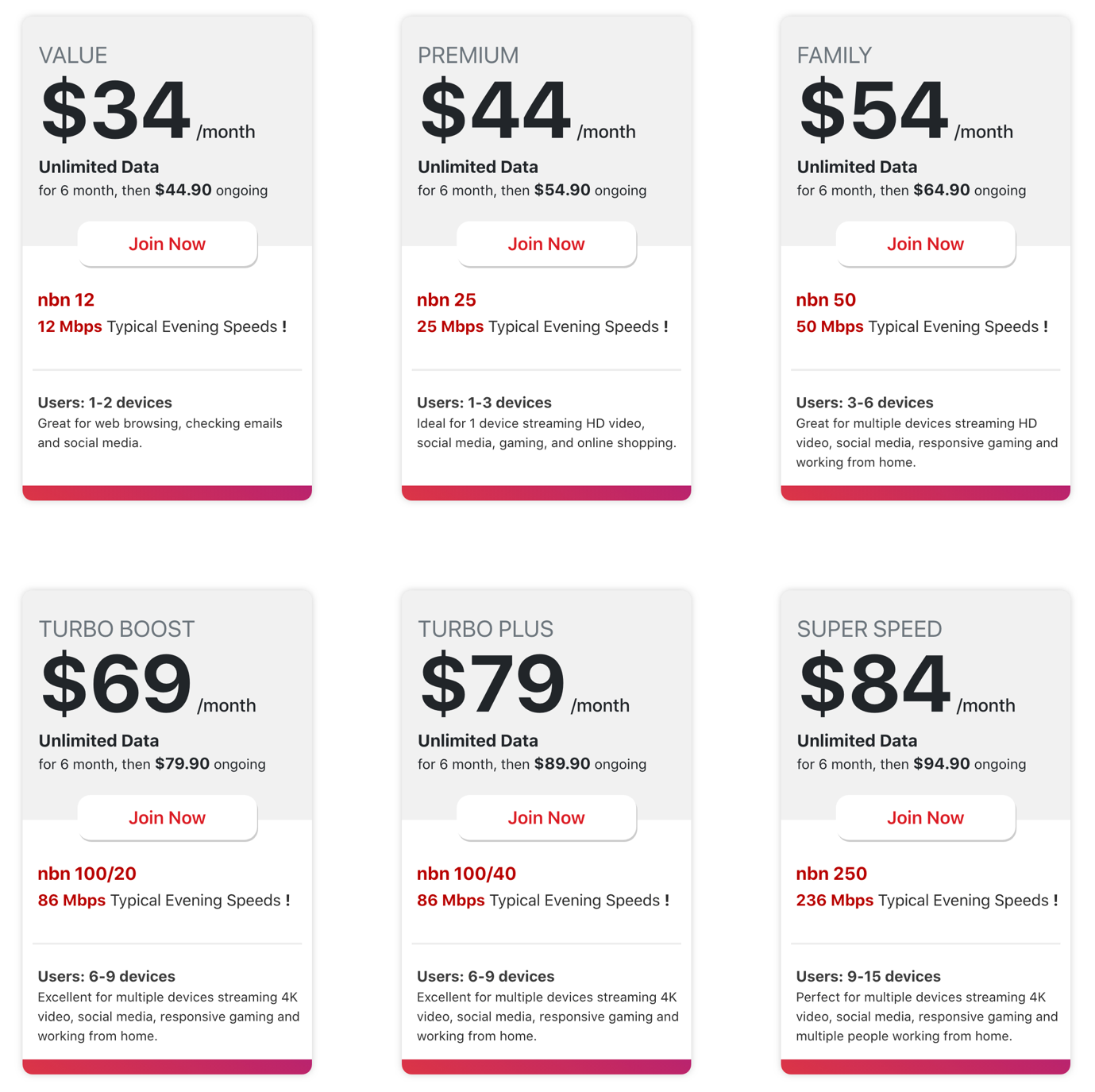Click the info icon beside Super Speed speeds
The image size is (1095, 1092).
tap(1056, 900)
